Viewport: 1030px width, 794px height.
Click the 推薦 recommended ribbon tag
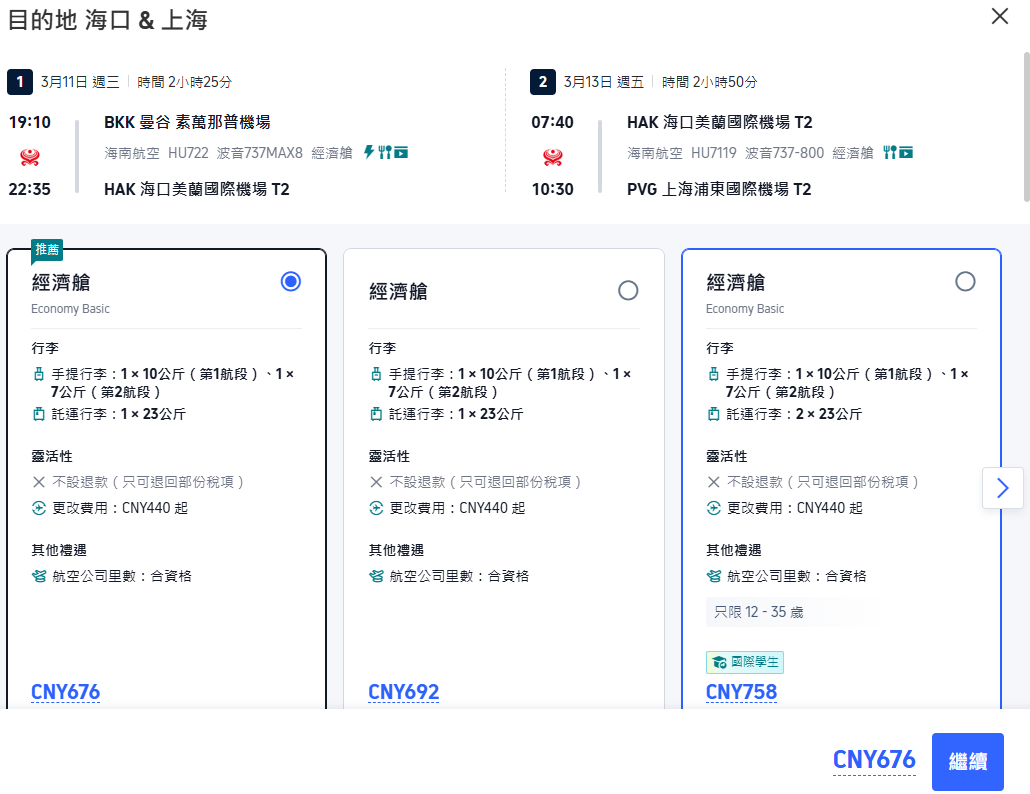point(46,248)
